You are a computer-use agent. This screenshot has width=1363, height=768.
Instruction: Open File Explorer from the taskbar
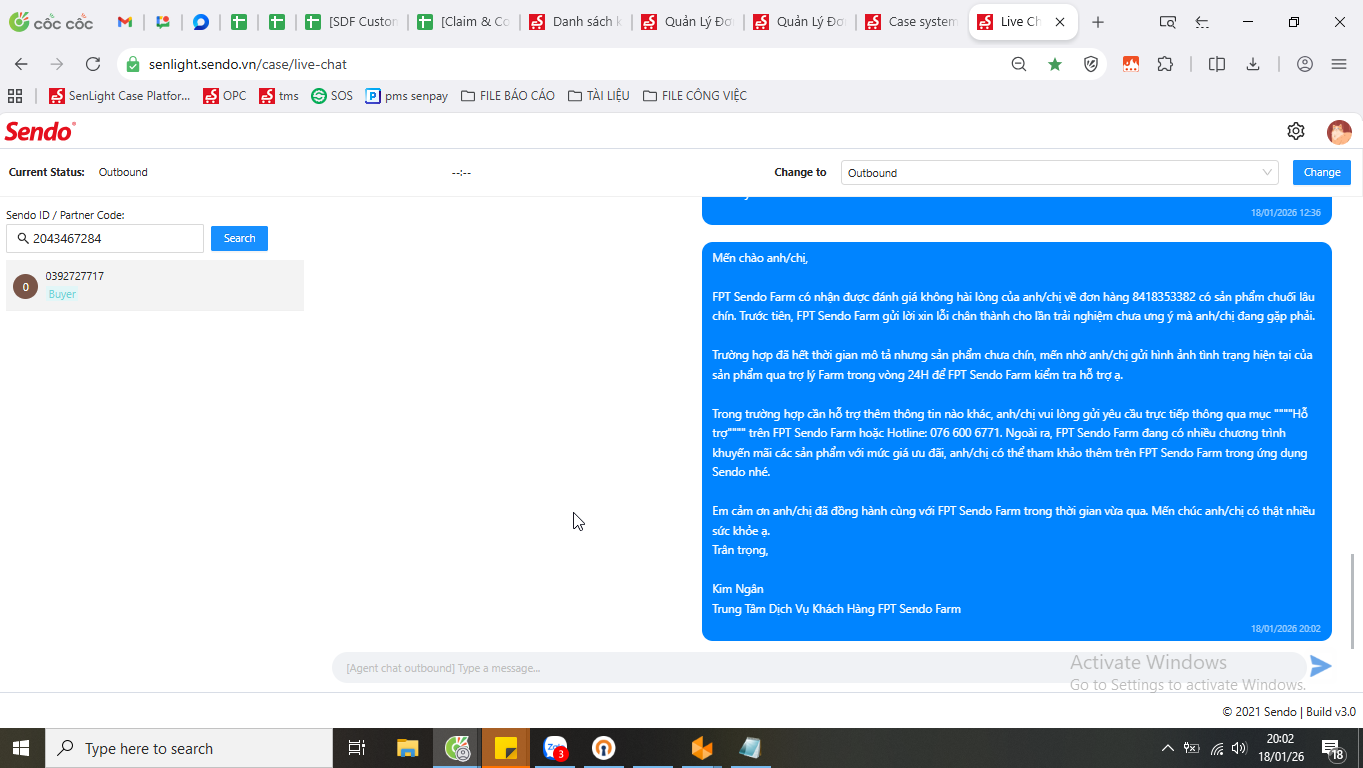pos(407,748)
